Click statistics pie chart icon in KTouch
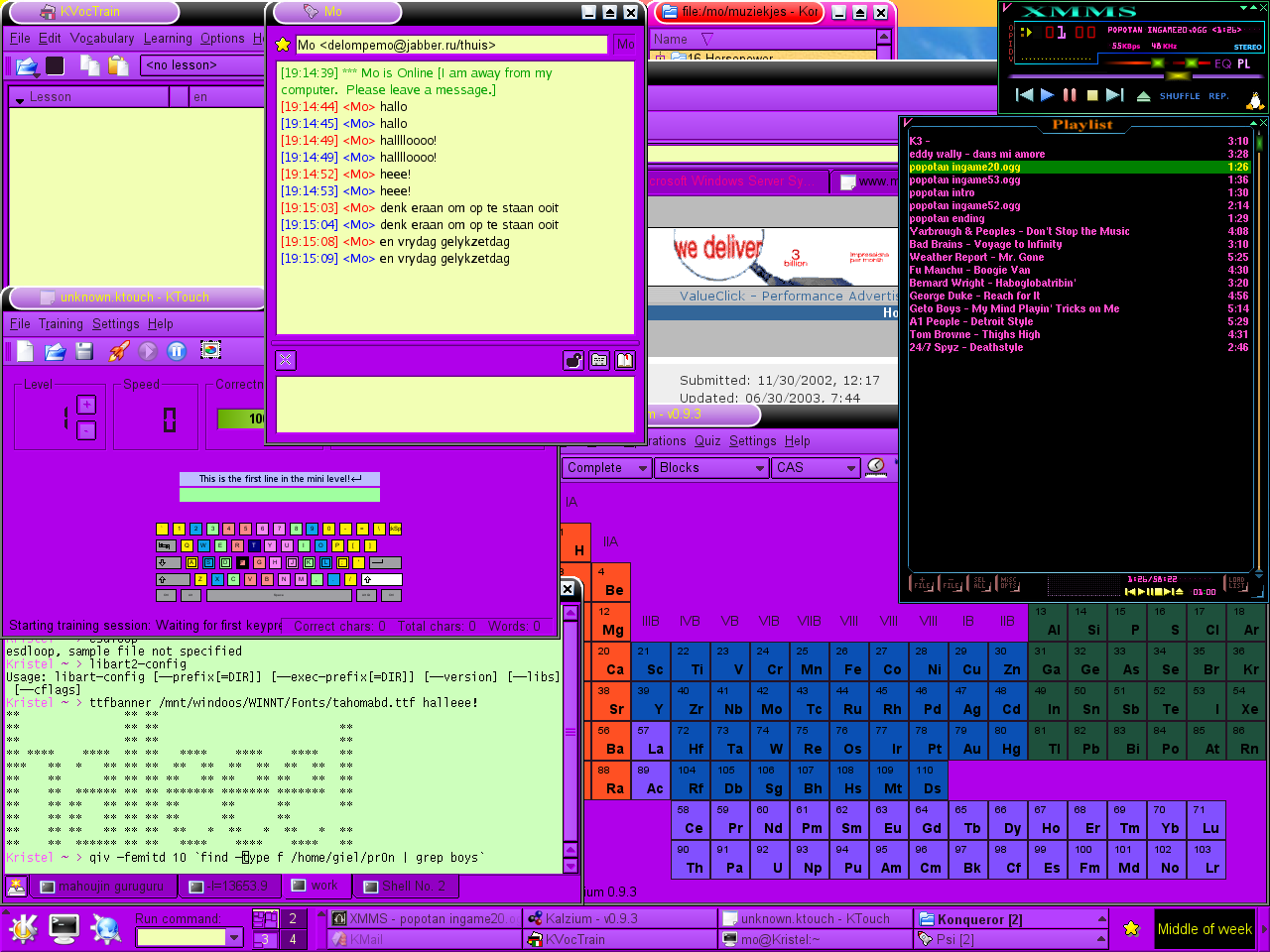This screenshot has height=952, width=1270. (x=210, y=350)
